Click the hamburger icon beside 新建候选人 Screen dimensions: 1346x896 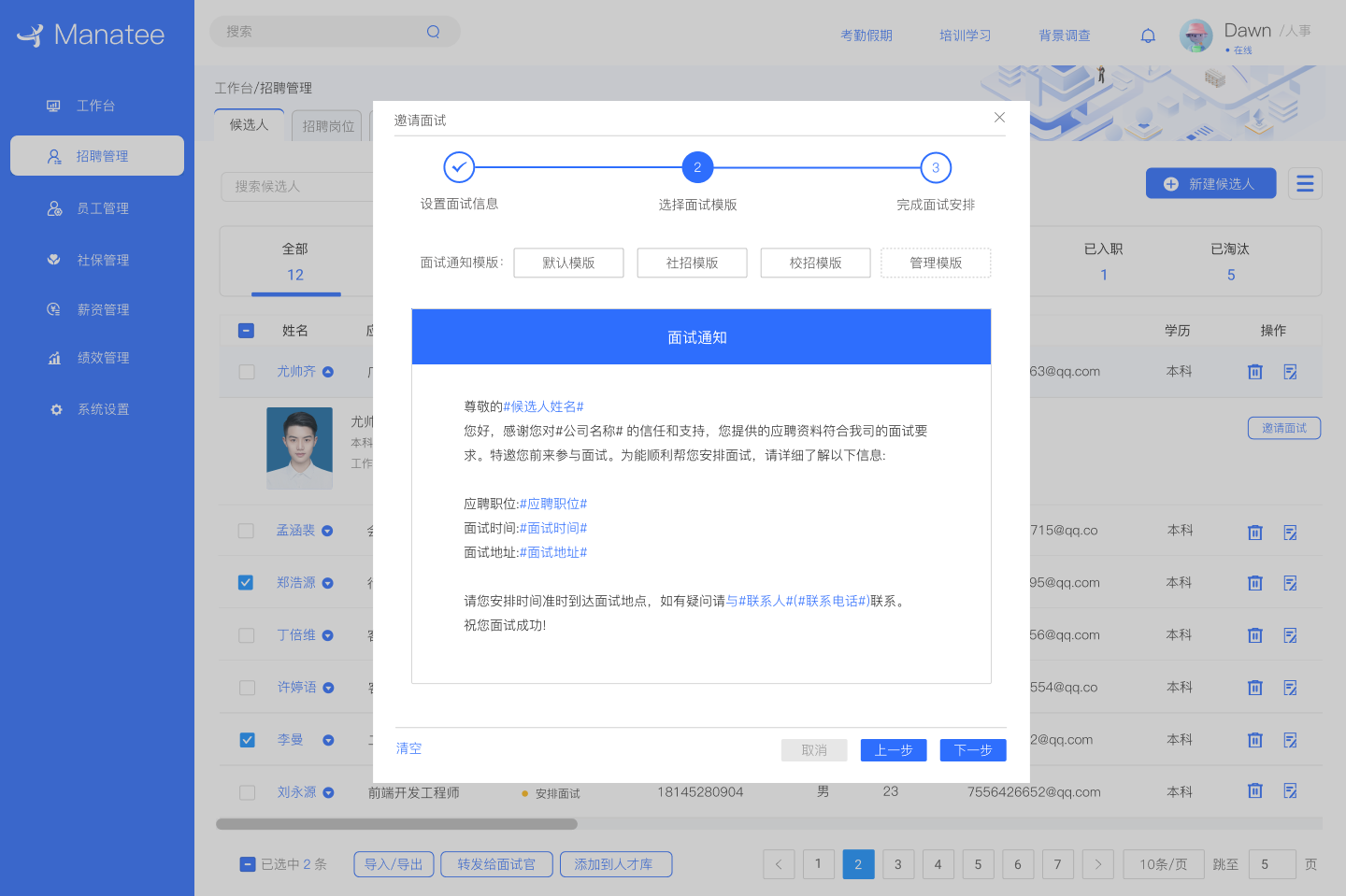[x=1305, y=183]
